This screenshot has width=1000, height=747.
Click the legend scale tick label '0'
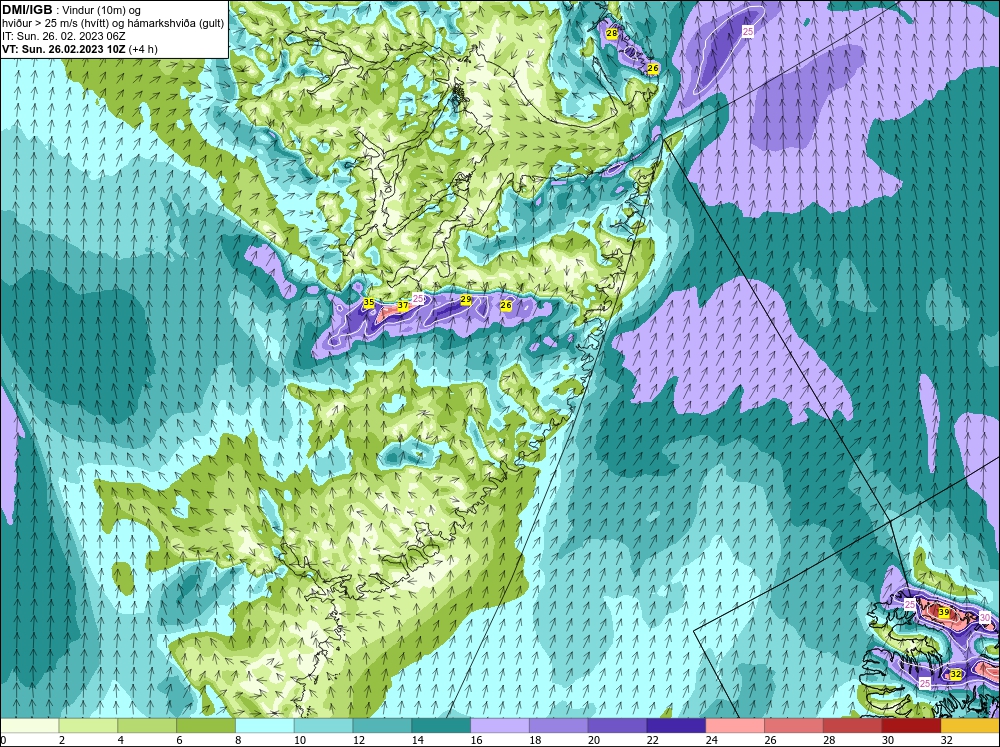(x=3, y=740)
